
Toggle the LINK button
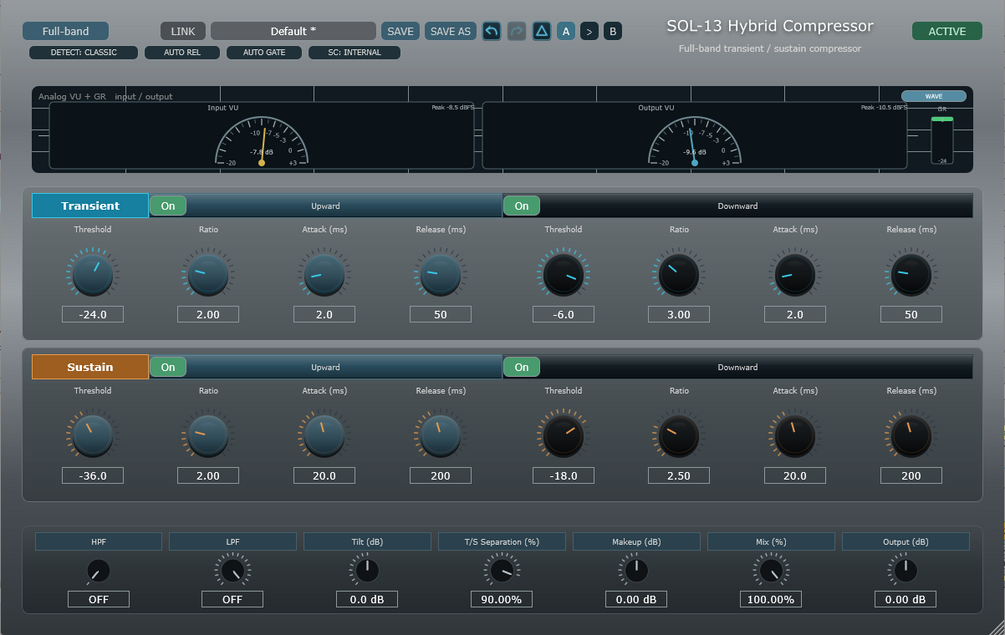pos(183,31)
